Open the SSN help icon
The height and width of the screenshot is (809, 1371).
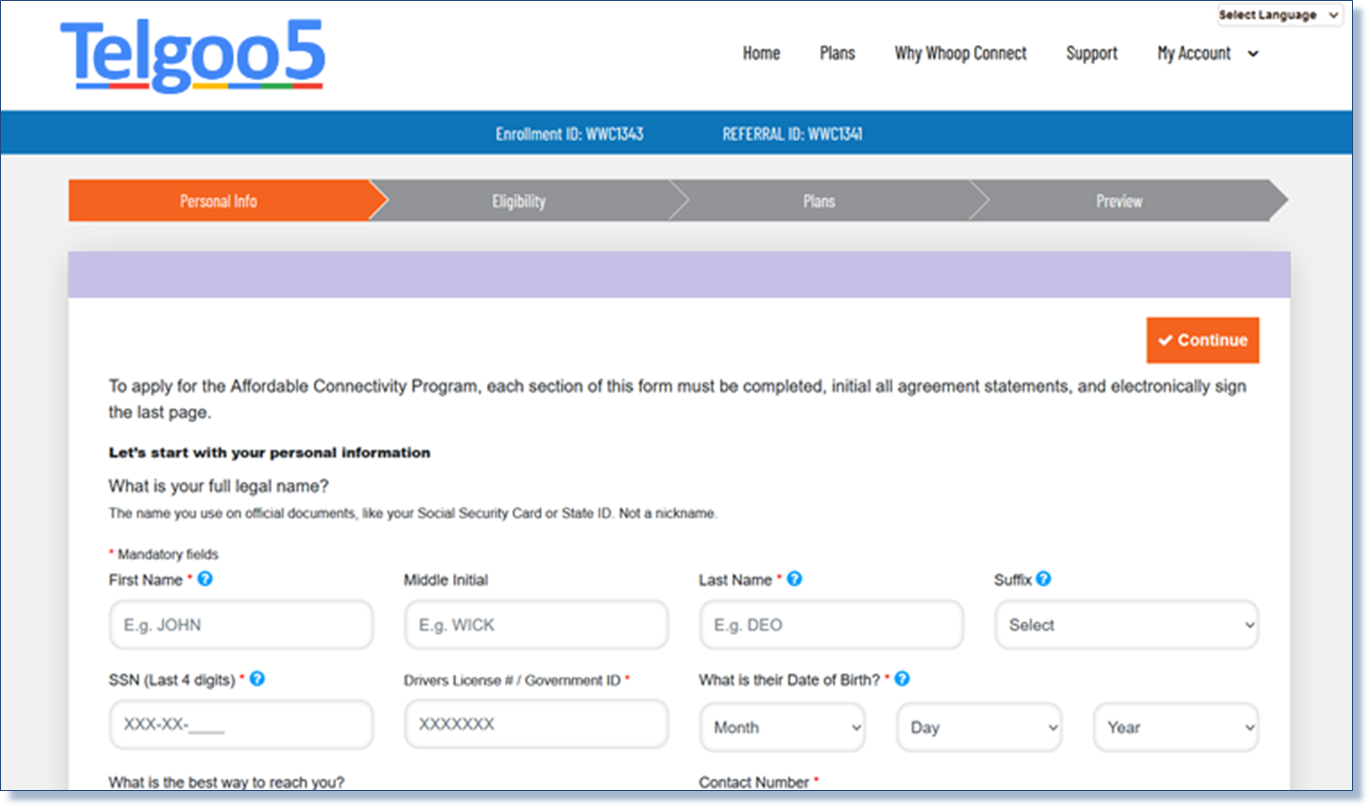tap(257, 678)
